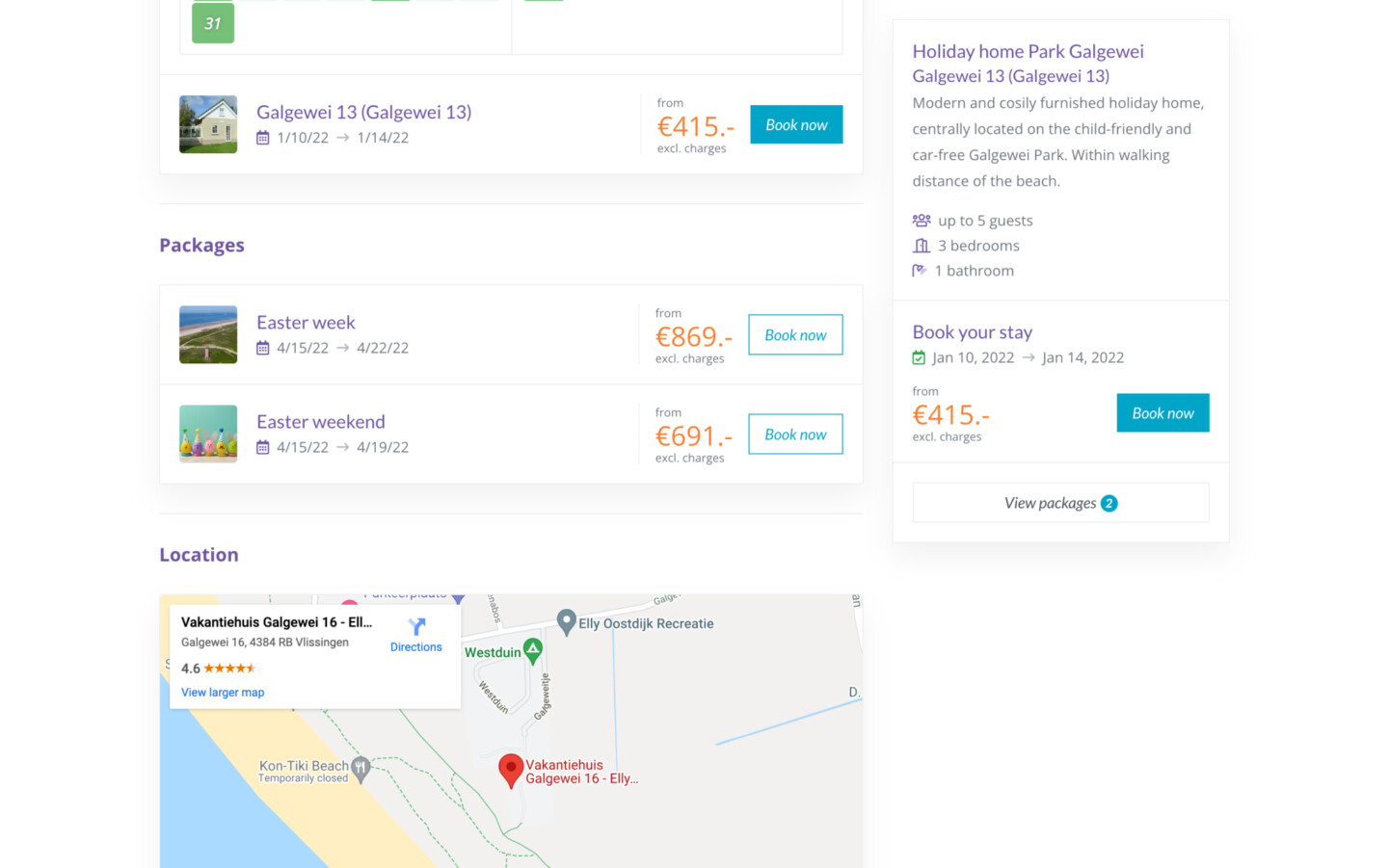Click calendar icon beside 1/10/22 dates
This screenshot has width=1389, height=868.
pyautogui.click(x=263, y=138)
